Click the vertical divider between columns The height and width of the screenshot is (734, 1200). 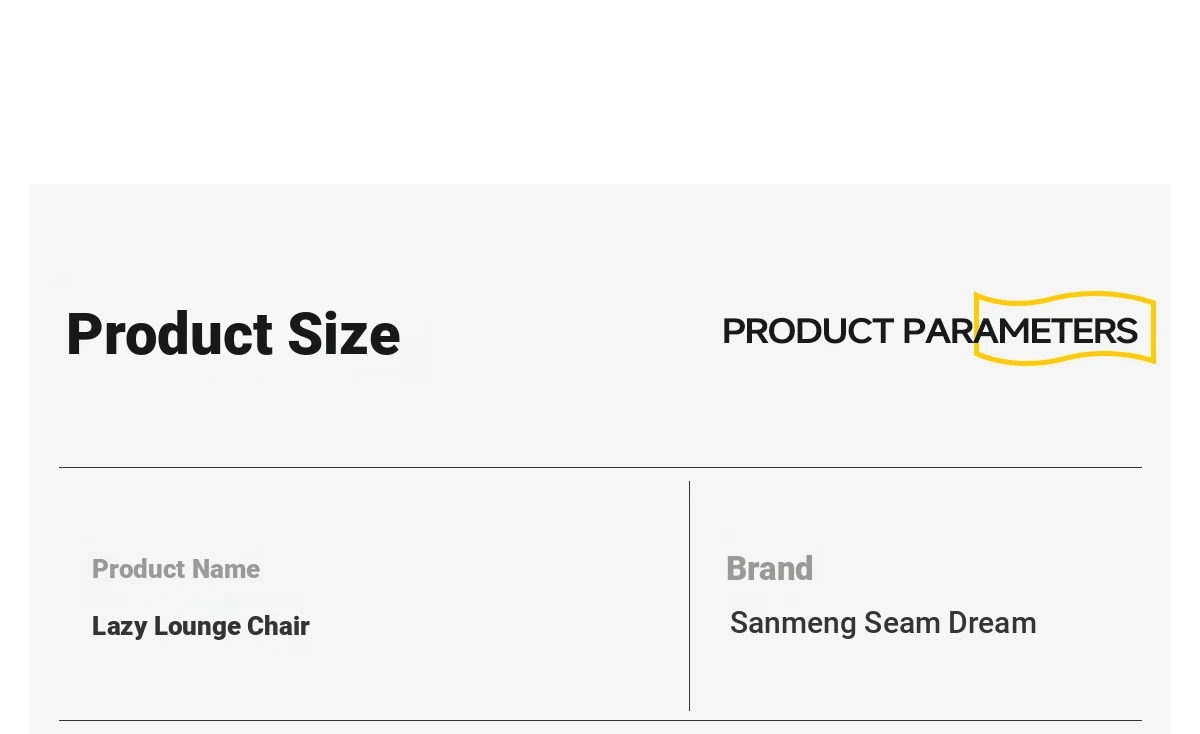pyautogui.click(x=689, y=596)
